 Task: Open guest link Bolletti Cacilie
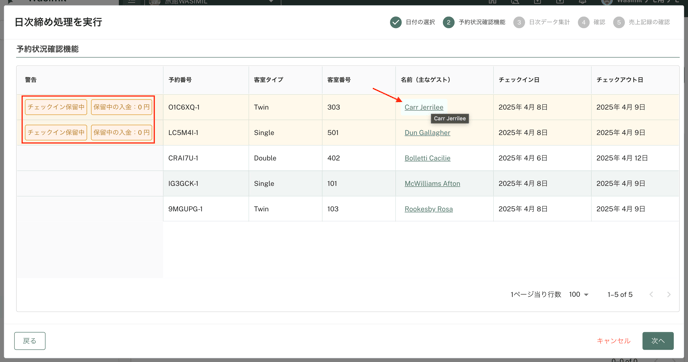tap(427, 158)
